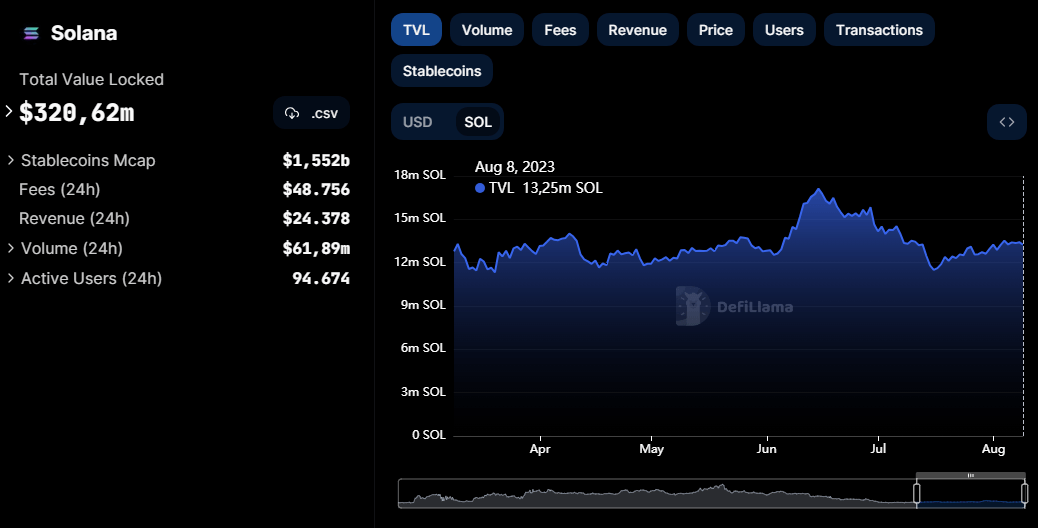The image size is (1038, 528).
Task: Open the embed chart code icon
Action: (1006, 122)
